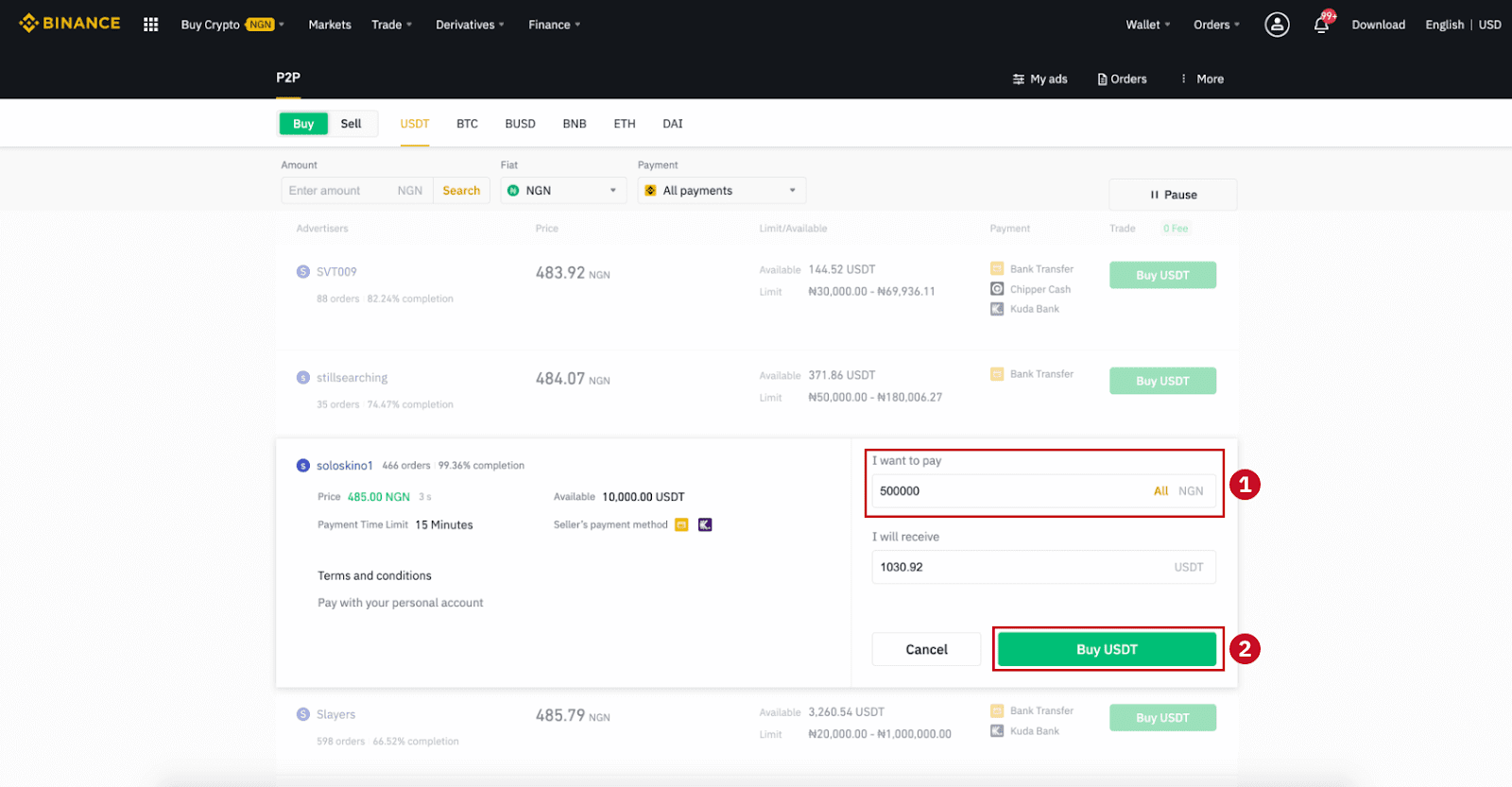Click stillsearching advertiser avatar icon
This screenshot has height=787, width=1512.
[x=303, y=378]
